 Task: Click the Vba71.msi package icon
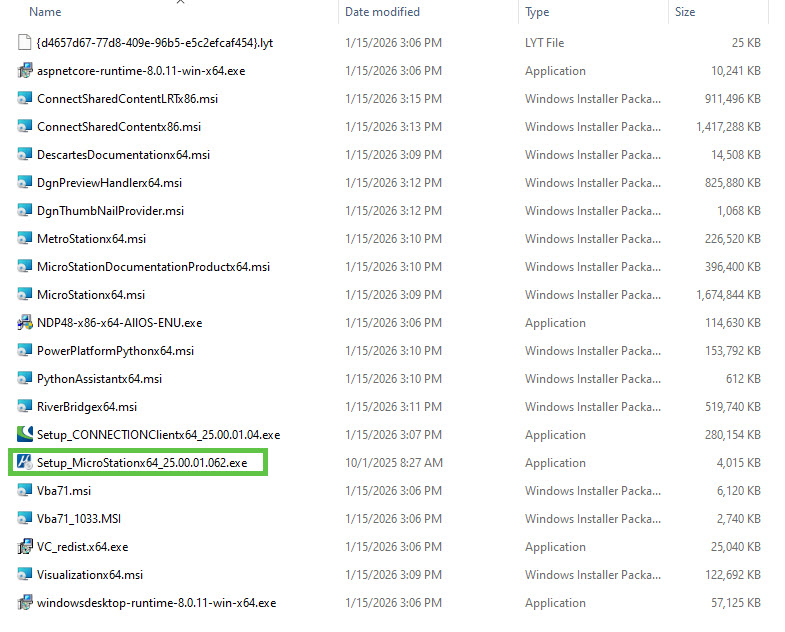(x=25, y=491)
